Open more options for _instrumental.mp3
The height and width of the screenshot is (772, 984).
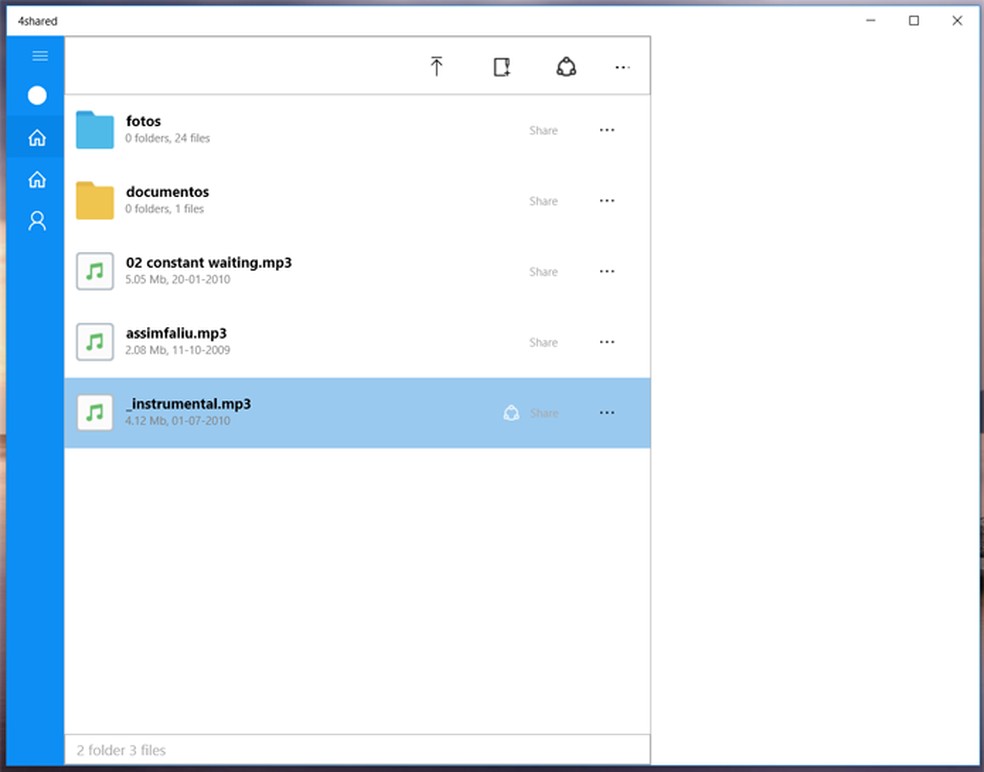click(607, 413)
